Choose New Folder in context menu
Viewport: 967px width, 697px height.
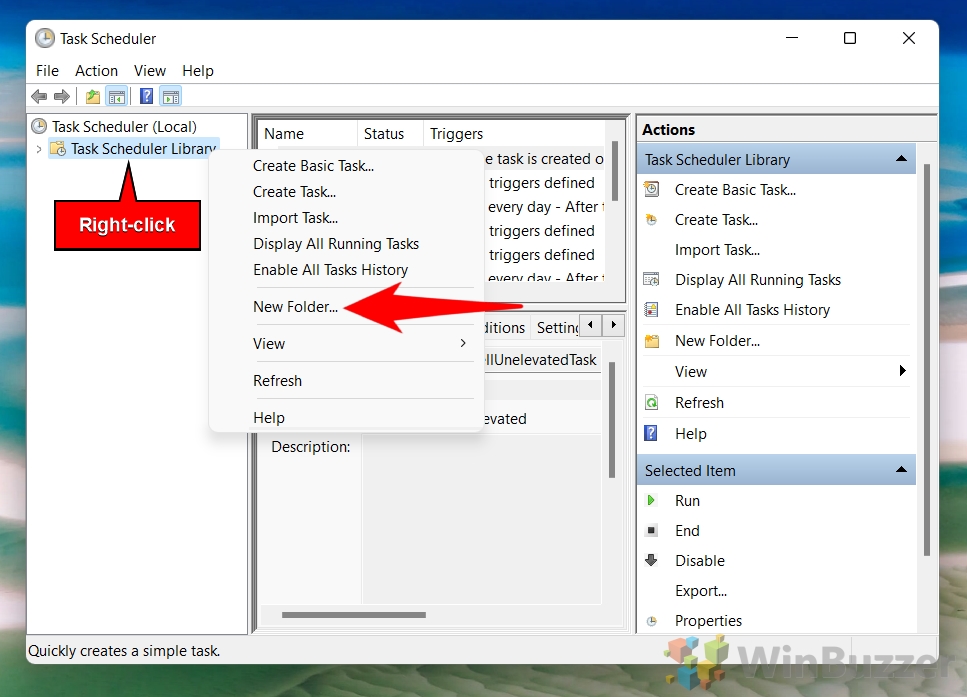click(295, 307)
